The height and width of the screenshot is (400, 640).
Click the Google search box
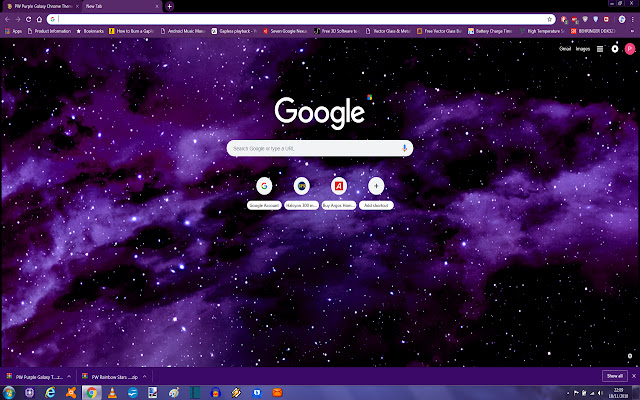[x=320, y=149]
